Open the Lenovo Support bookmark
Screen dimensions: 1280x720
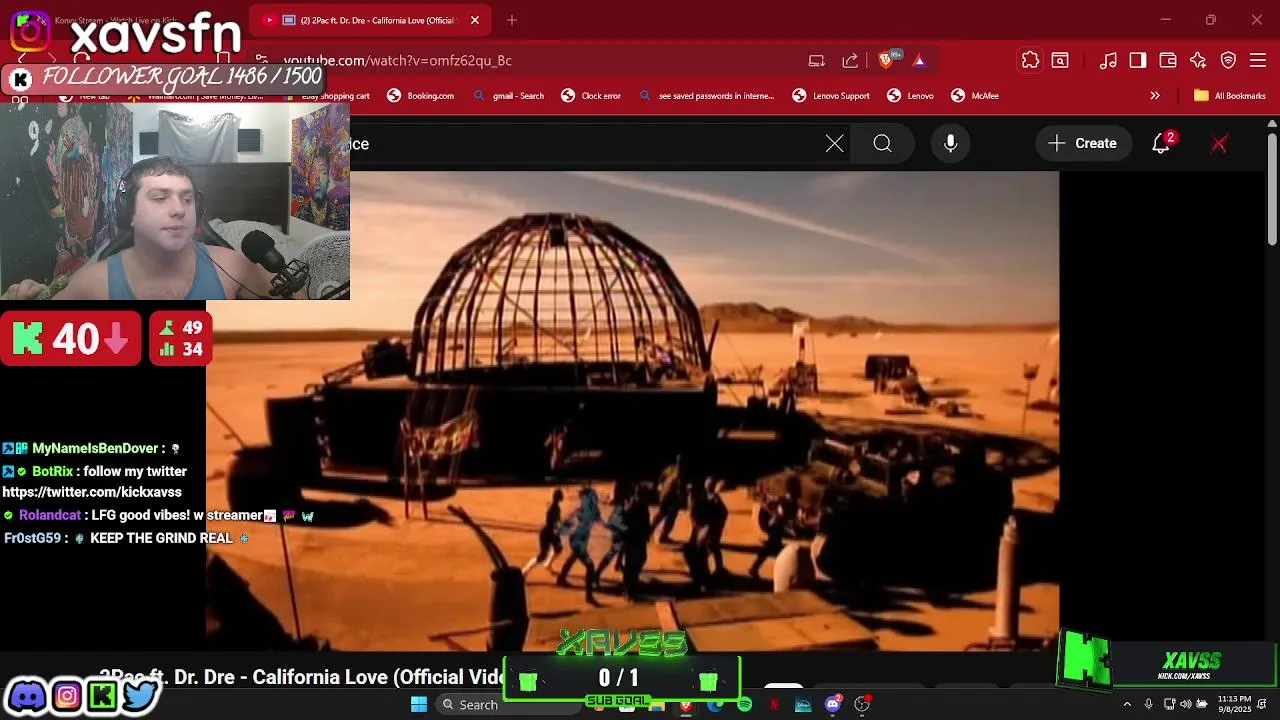pyautogui.click(x=831, y=96)
